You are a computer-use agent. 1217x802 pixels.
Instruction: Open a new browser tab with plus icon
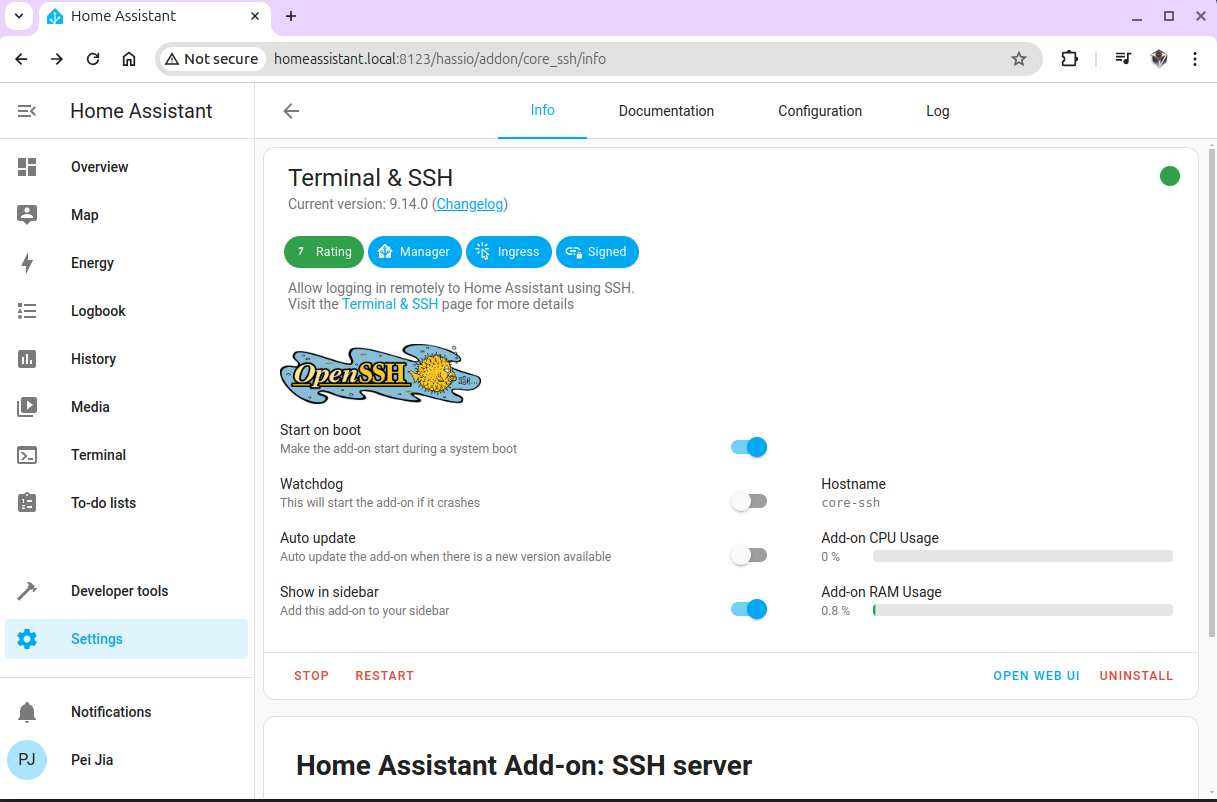point(291,16)
